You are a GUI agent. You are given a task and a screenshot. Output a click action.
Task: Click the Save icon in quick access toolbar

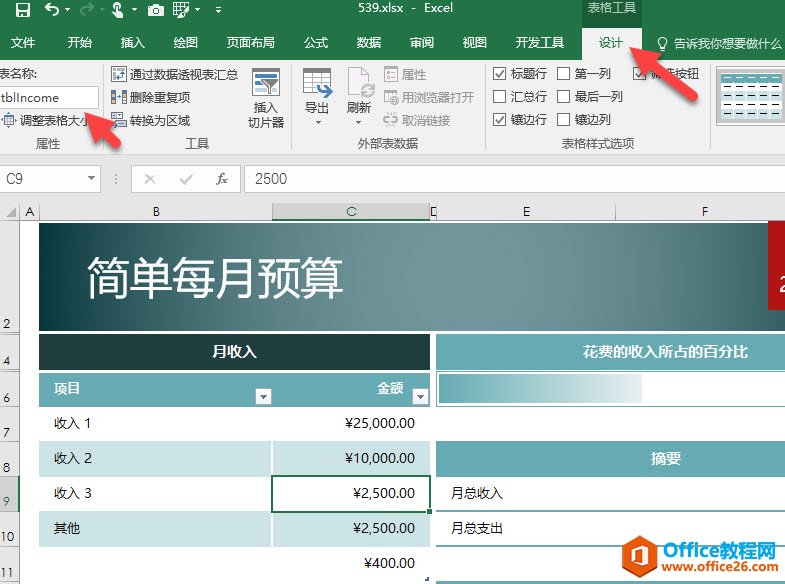click(x=22, y=10)
